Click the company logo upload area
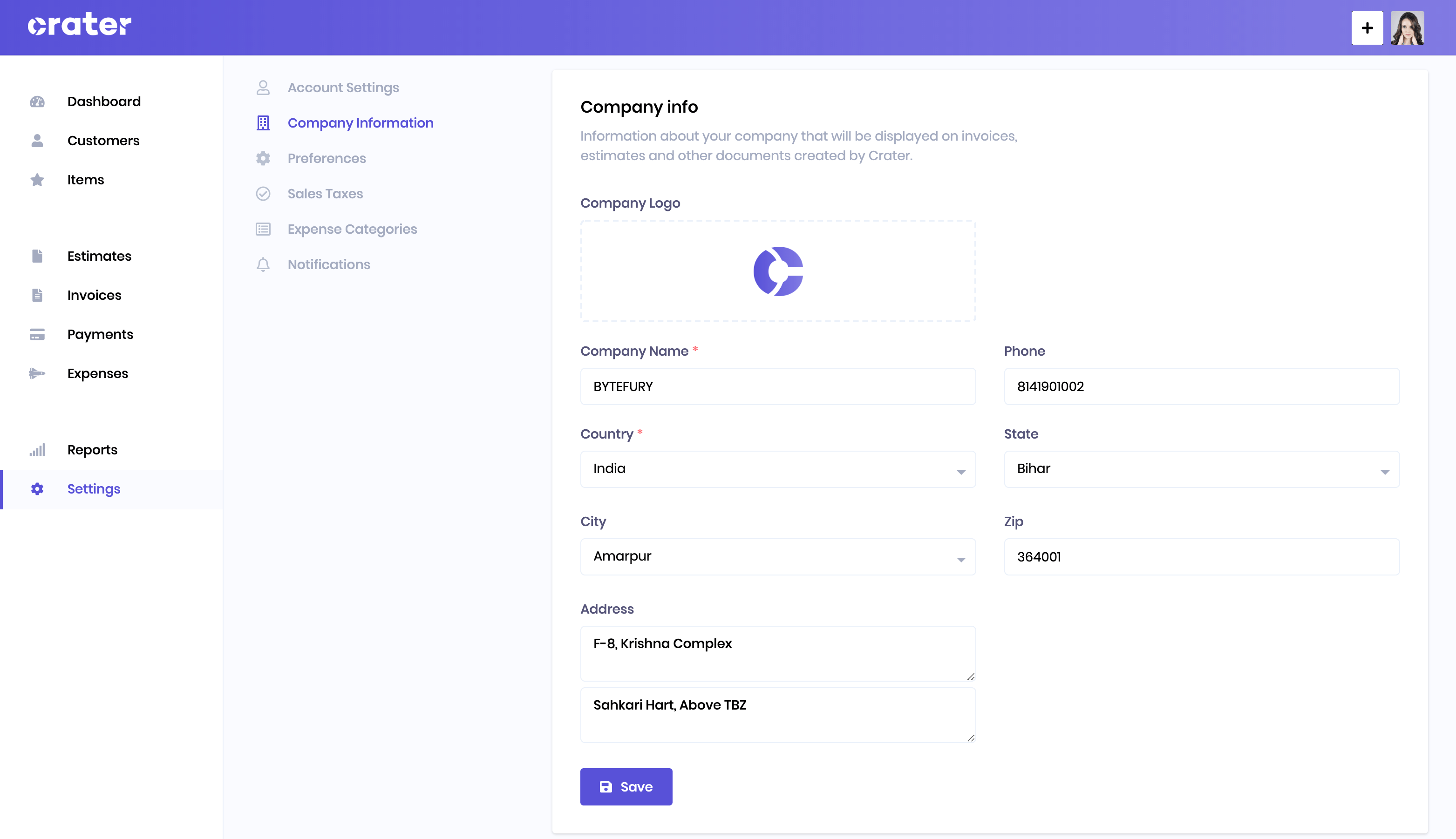 (778, 271)
